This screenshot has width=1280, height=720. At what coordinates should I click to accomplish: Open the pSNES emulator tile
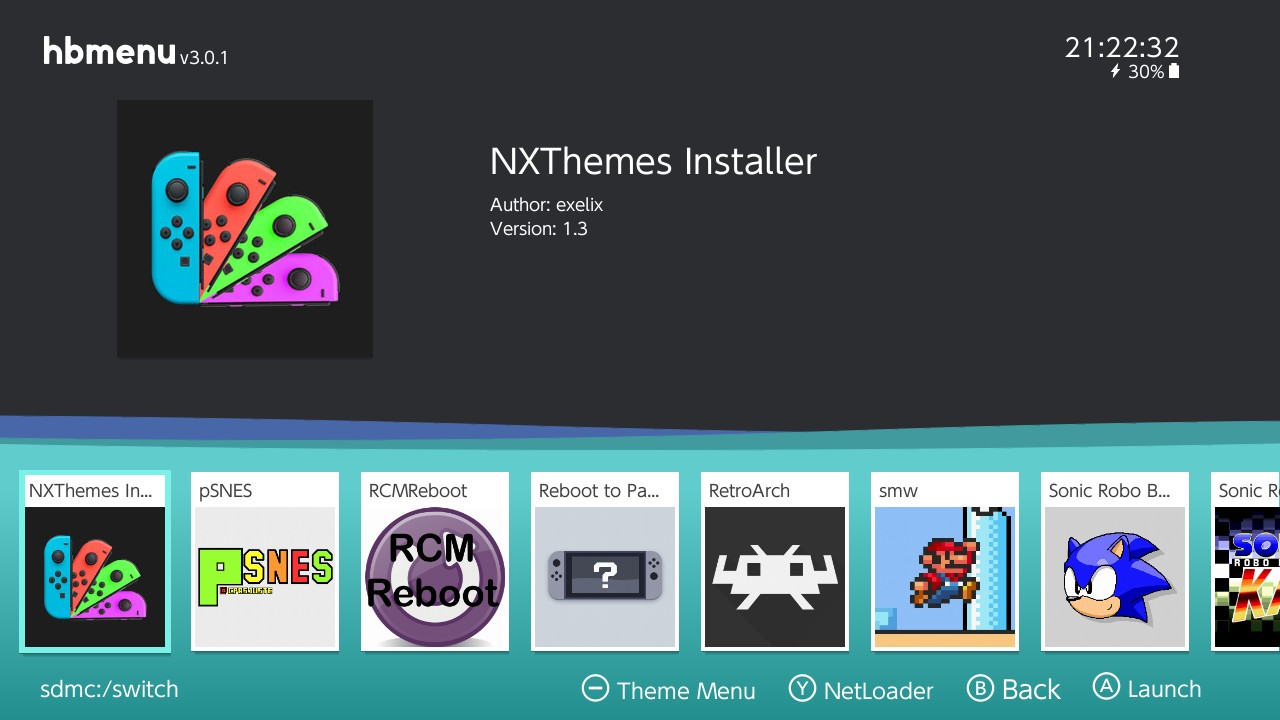(265, 561)
